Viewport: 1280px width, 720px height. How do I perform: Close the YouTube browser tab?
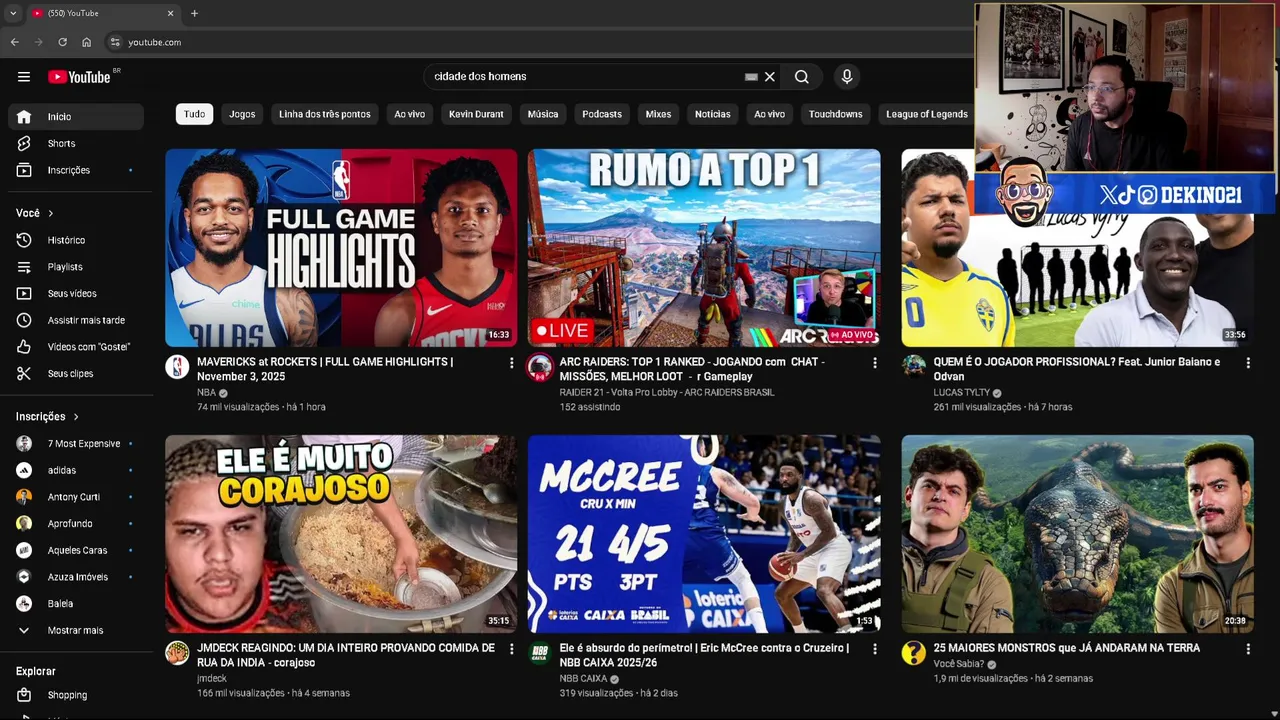tap(170, 13)
